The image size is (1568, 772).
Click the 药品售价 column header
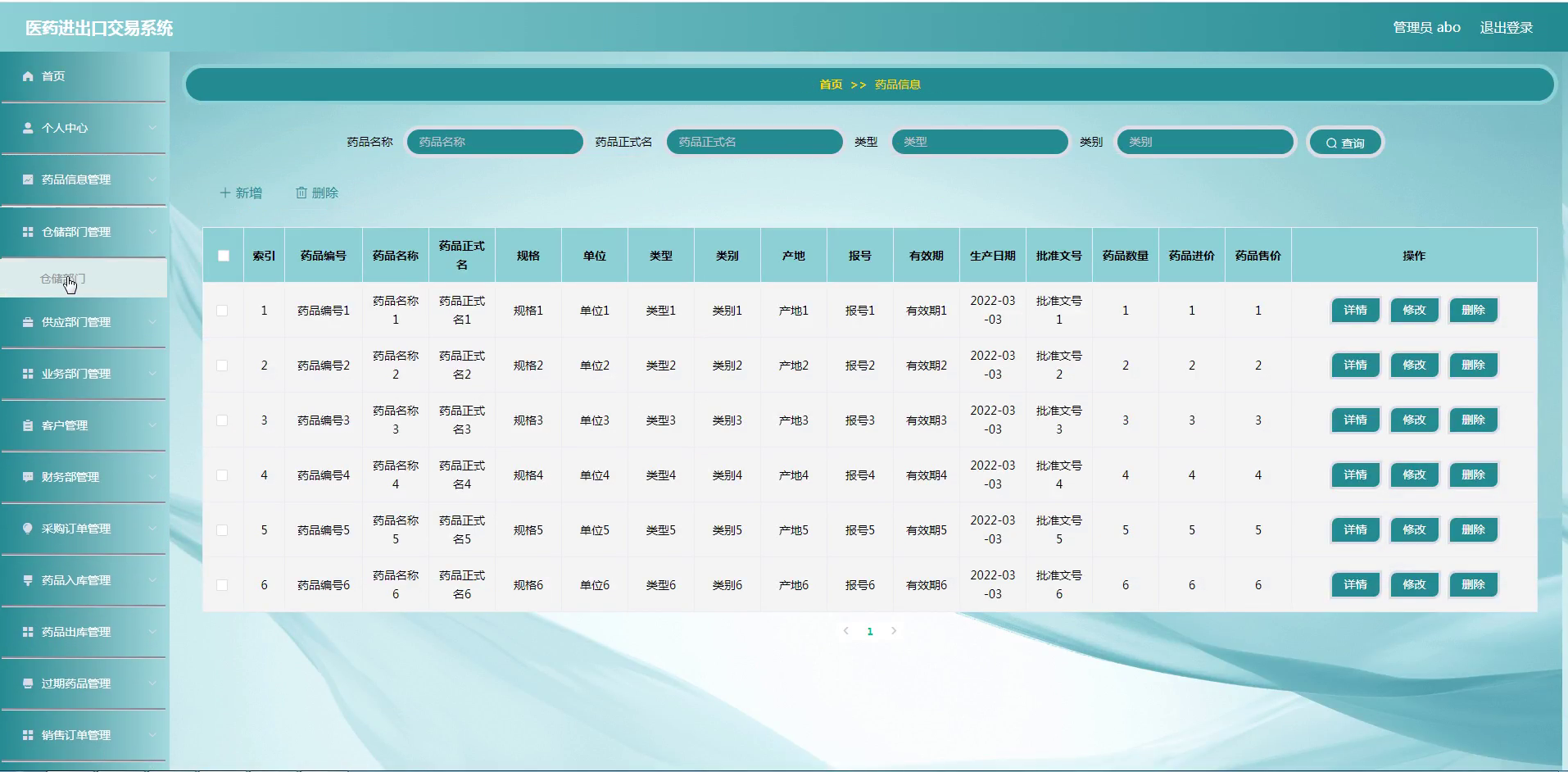(x=1258, y=256)
